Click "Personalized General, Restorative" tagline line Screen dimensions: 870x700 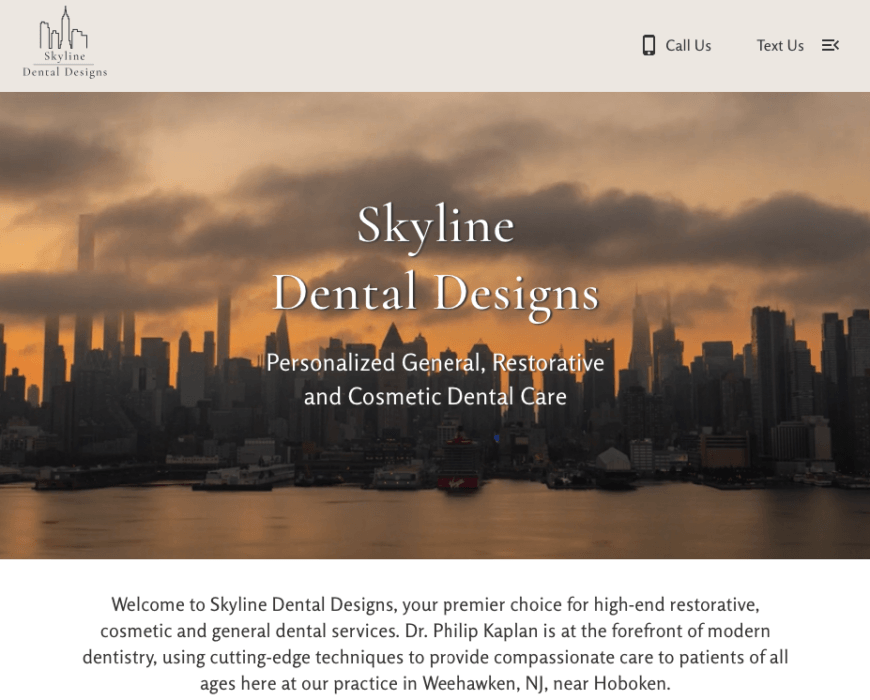[x=436, y=363]
